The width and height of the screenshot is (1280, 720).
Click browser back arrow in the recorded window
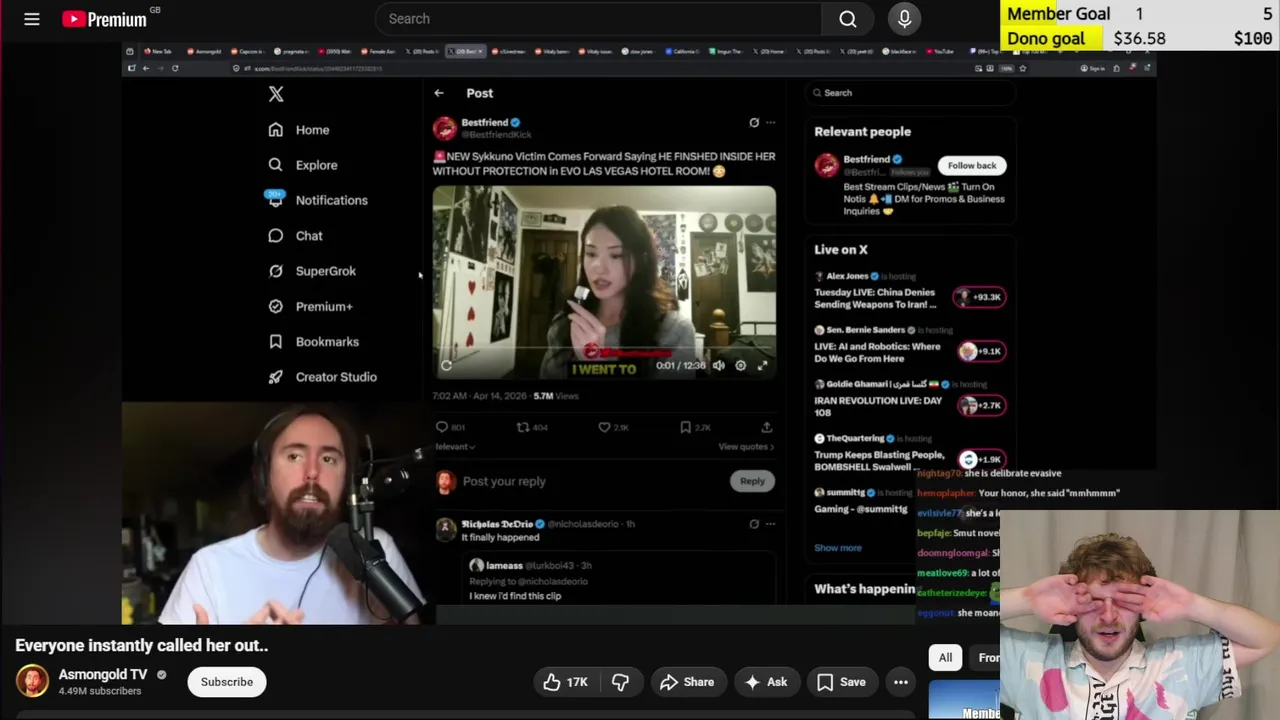pos(146,68)
